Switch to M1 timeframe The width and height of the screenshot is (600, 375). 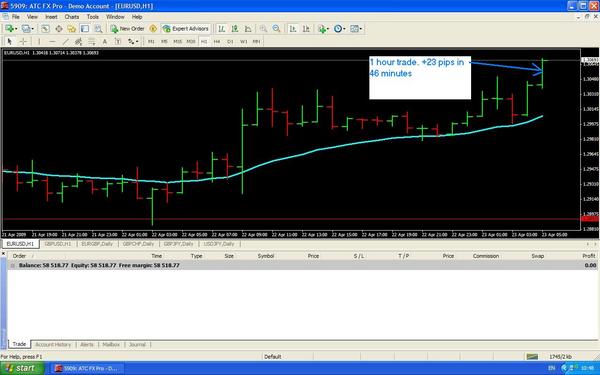pyautogui.click(x=151, y=41)
